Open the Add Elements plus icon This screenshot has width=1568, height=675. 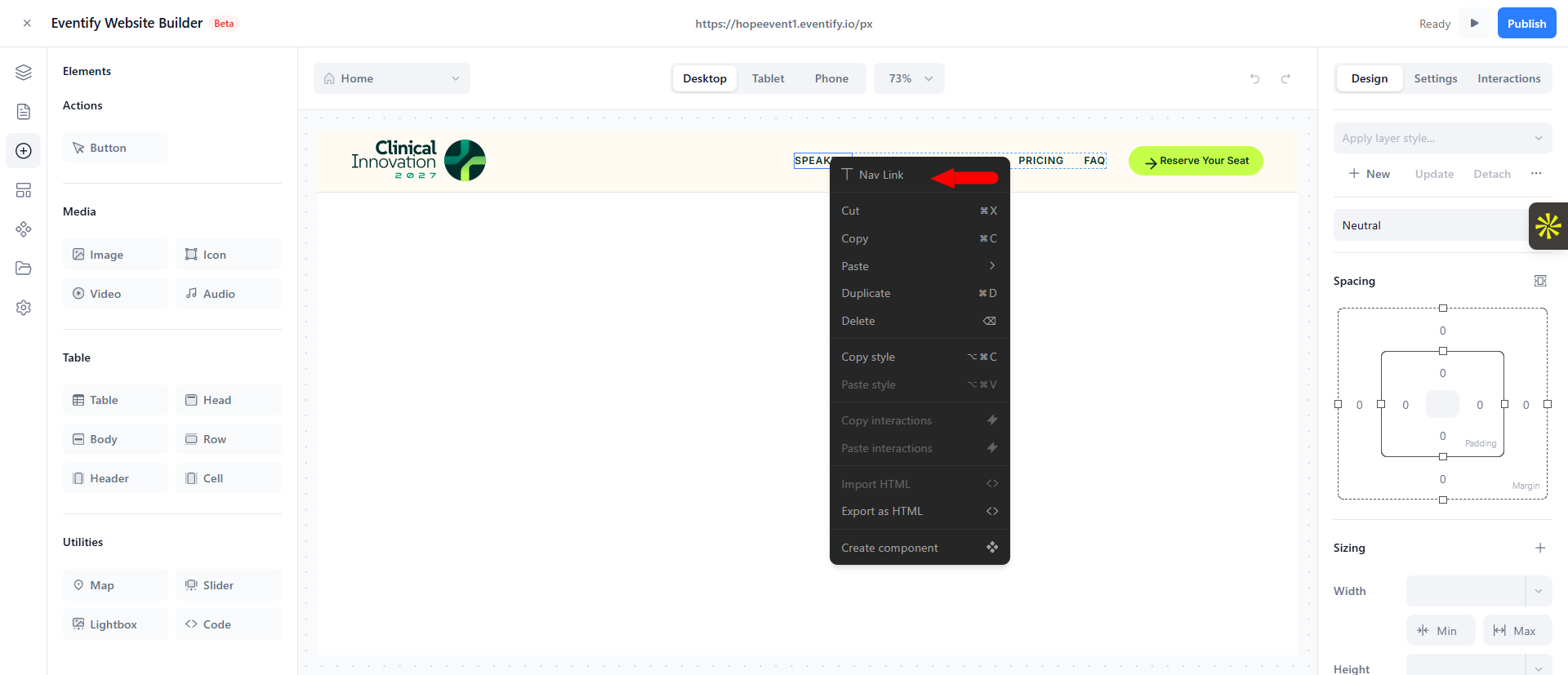click(x=24, y=151)
